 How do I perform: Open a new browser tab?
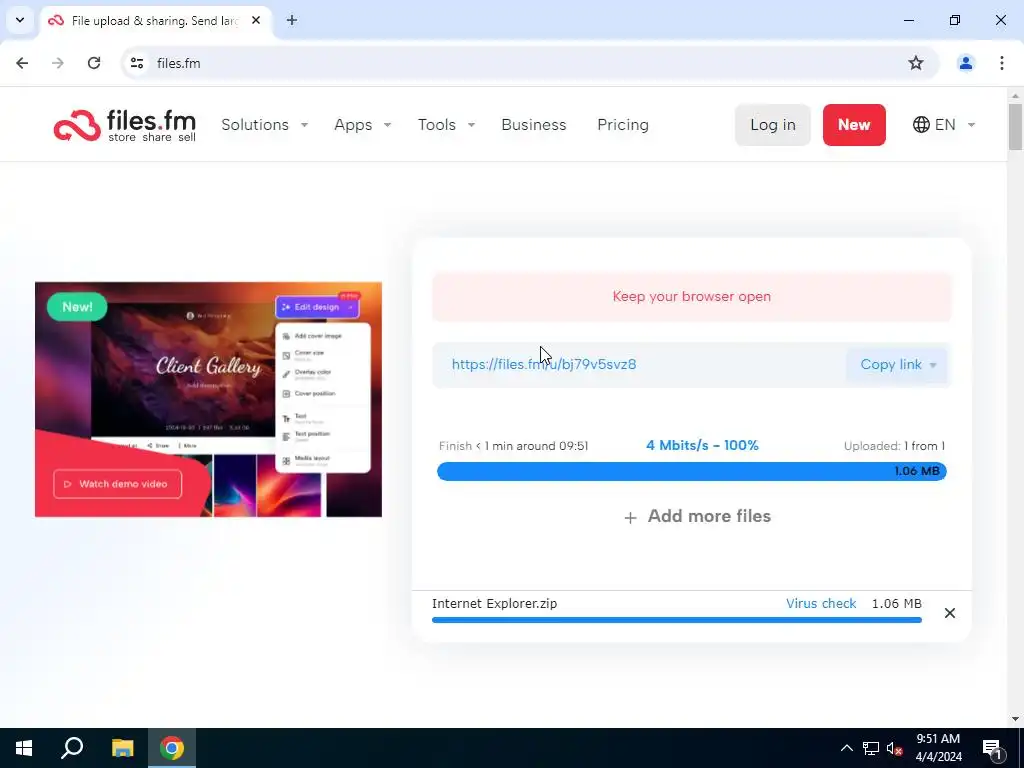pos(292,20)
